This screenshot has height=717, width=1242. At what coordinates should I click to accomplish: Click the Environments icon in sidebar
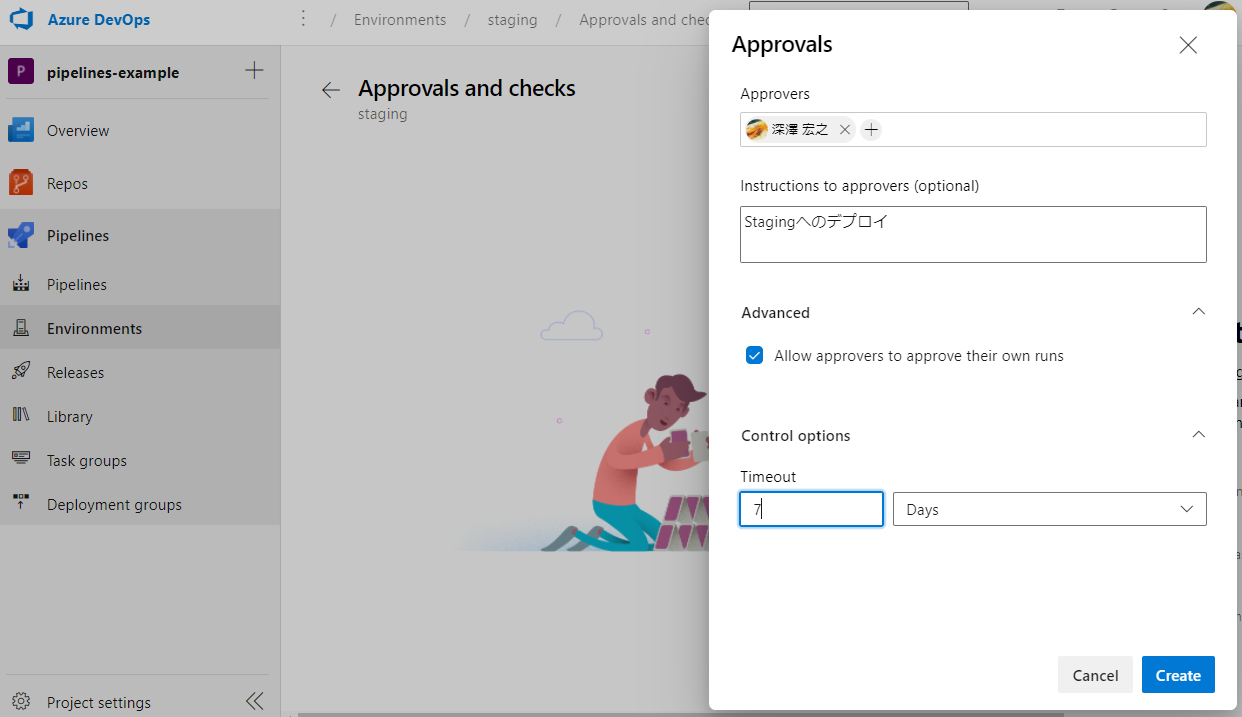[21, 328]
